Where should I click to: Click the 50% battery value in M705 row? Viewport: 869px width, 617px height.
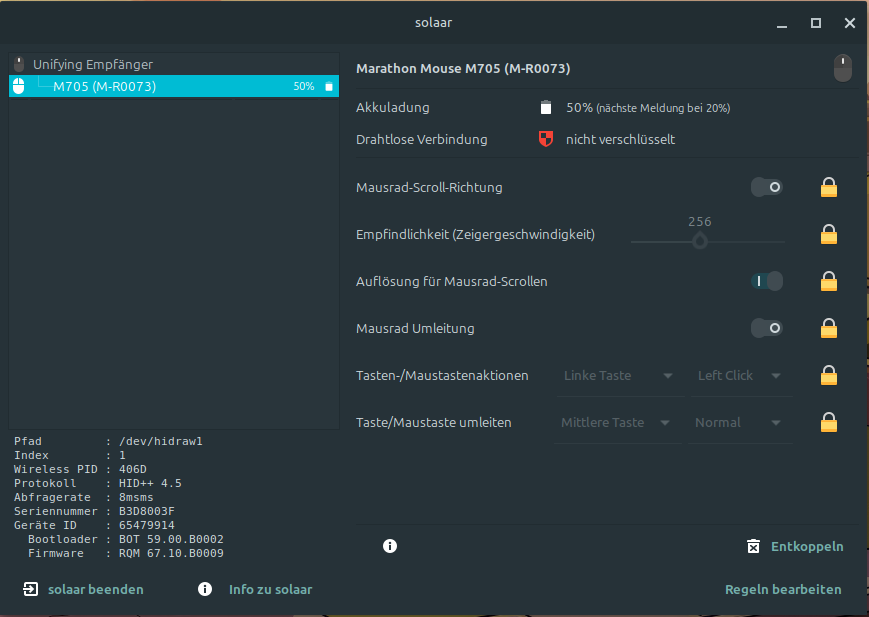304,86
